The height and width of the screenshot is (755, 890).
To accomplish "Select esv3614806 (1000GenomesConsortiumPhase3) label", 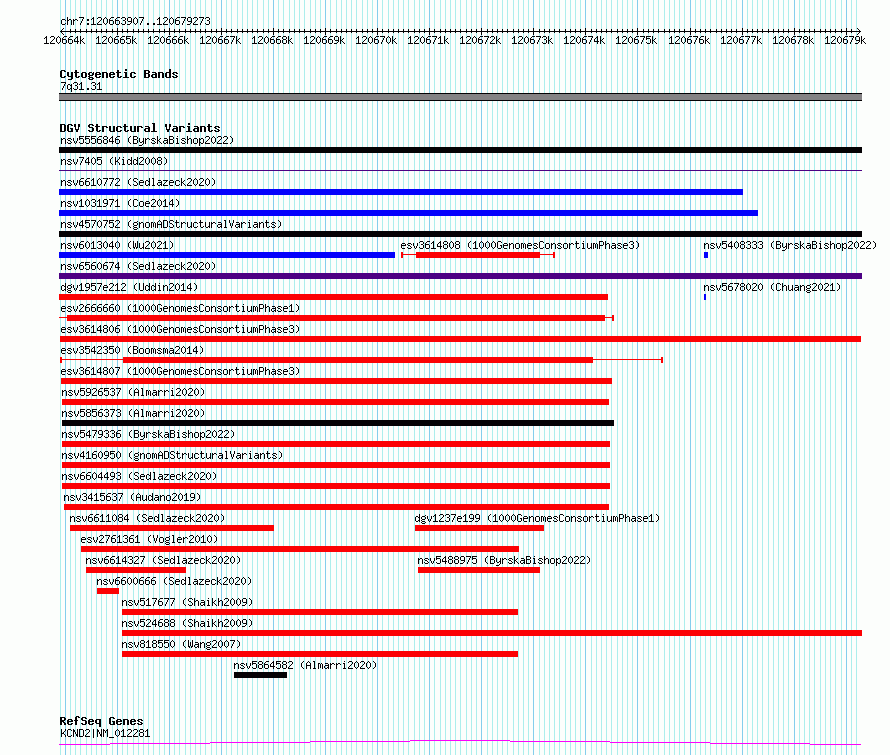I will click(180, 329).
